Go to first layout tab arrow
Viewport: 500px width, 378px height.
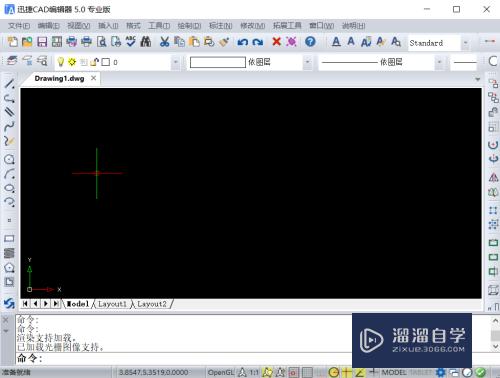[x=25, y=304]
